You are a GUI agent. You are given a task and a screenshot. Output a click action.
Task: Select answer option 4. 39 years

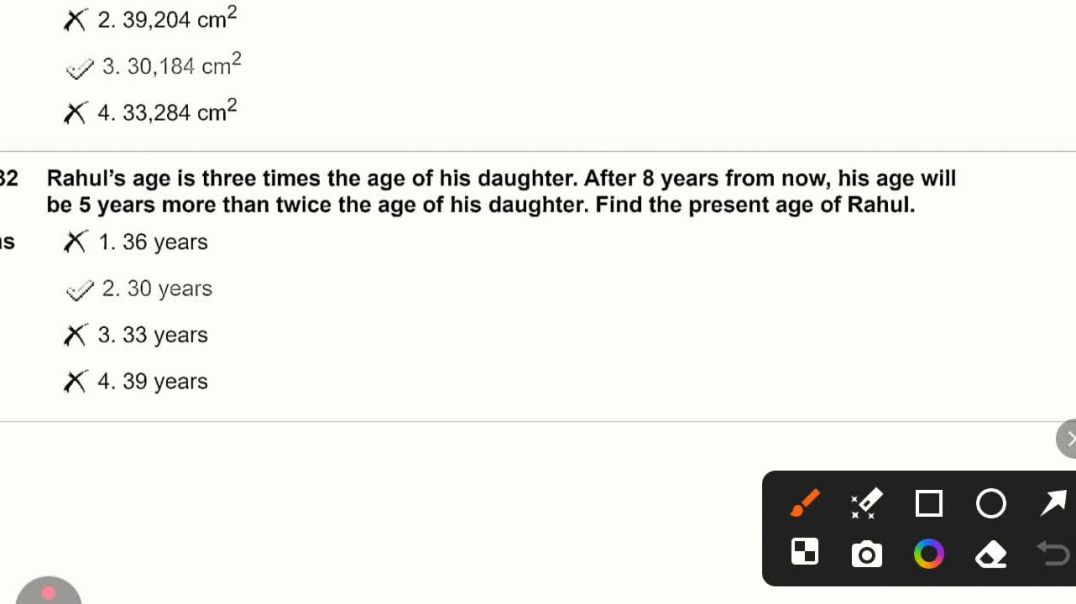click(152, 381)
